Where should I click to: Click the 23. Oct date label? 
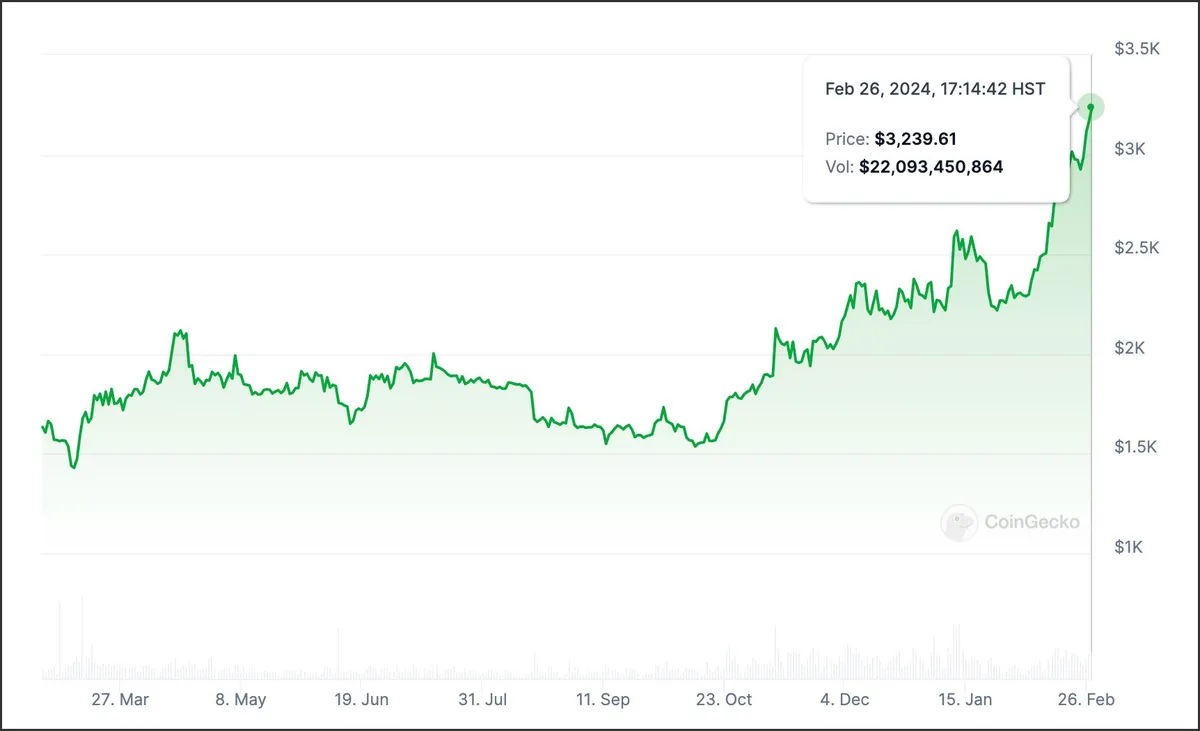coord(725,699)
